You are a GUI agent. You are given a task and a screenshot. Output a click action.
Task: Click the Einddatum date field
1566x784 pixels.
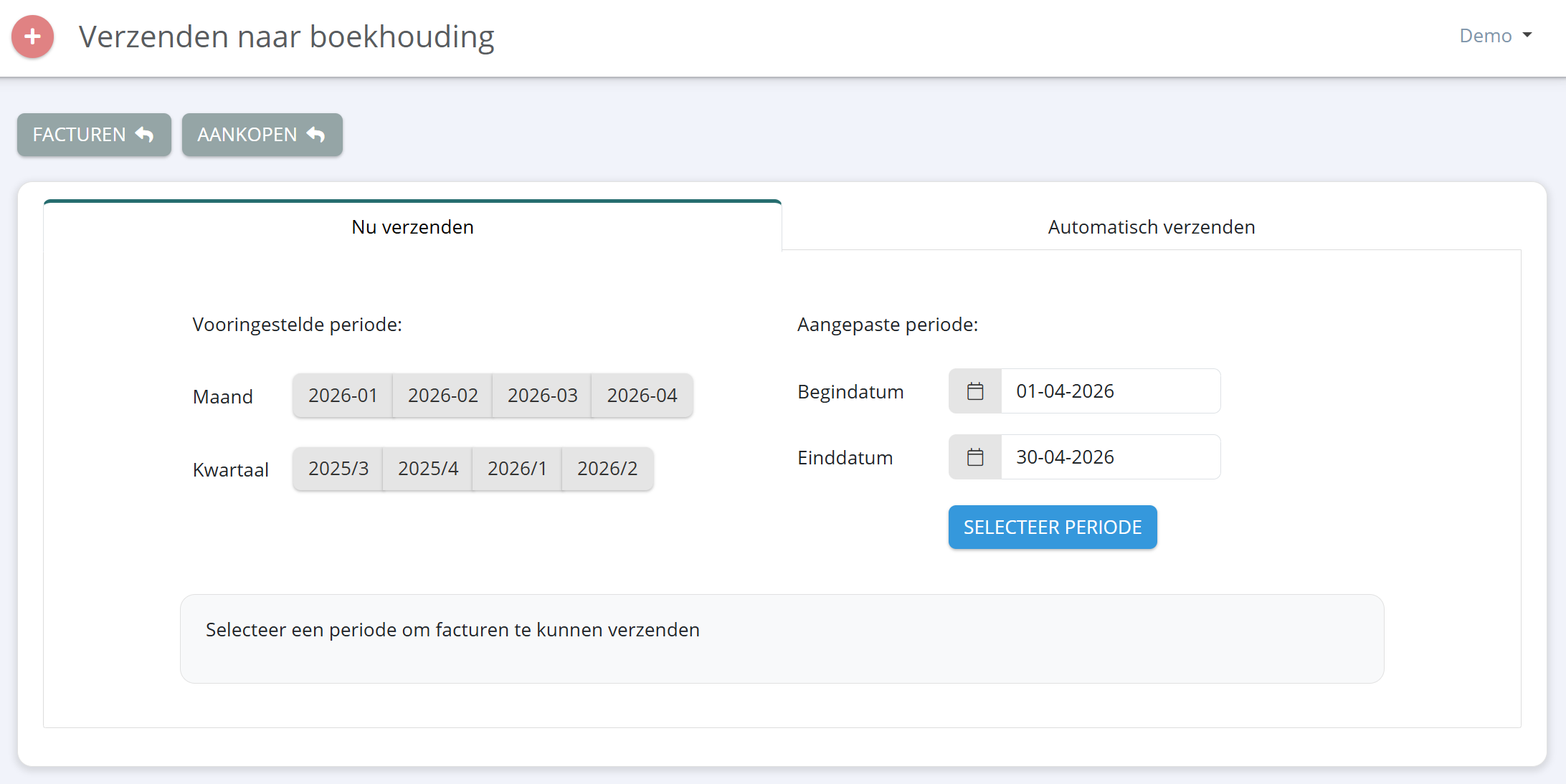click(1110, 457)
